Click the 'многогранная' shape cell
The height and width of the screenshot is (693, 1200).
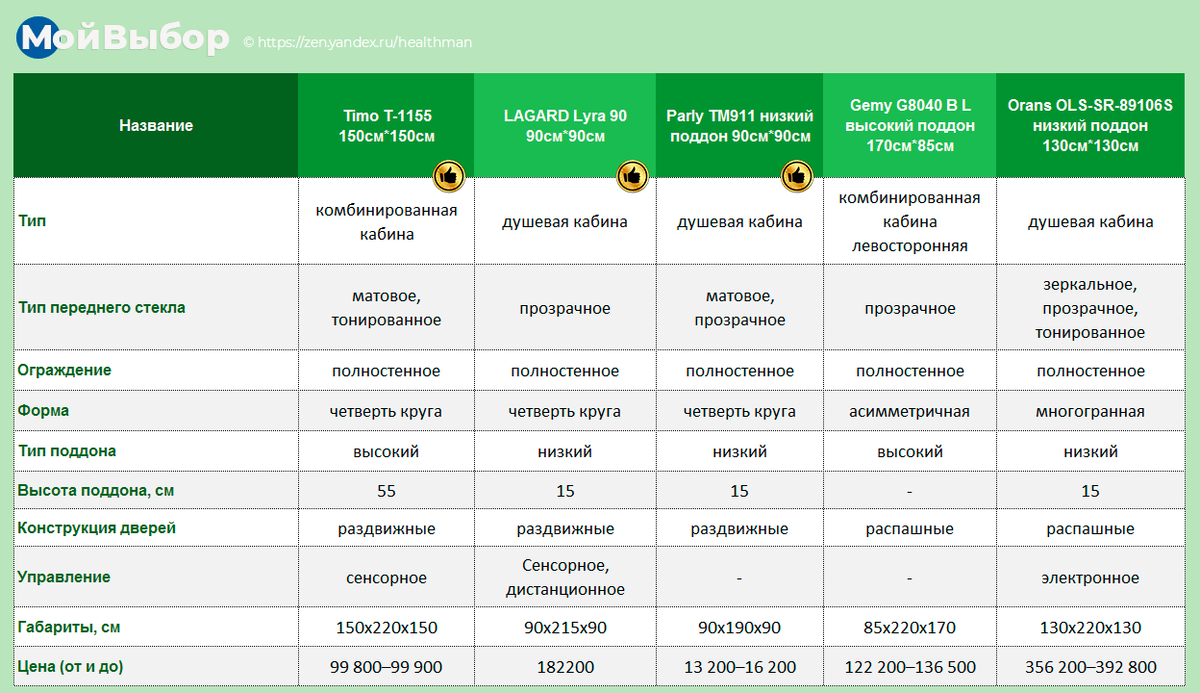[1090, 411]
